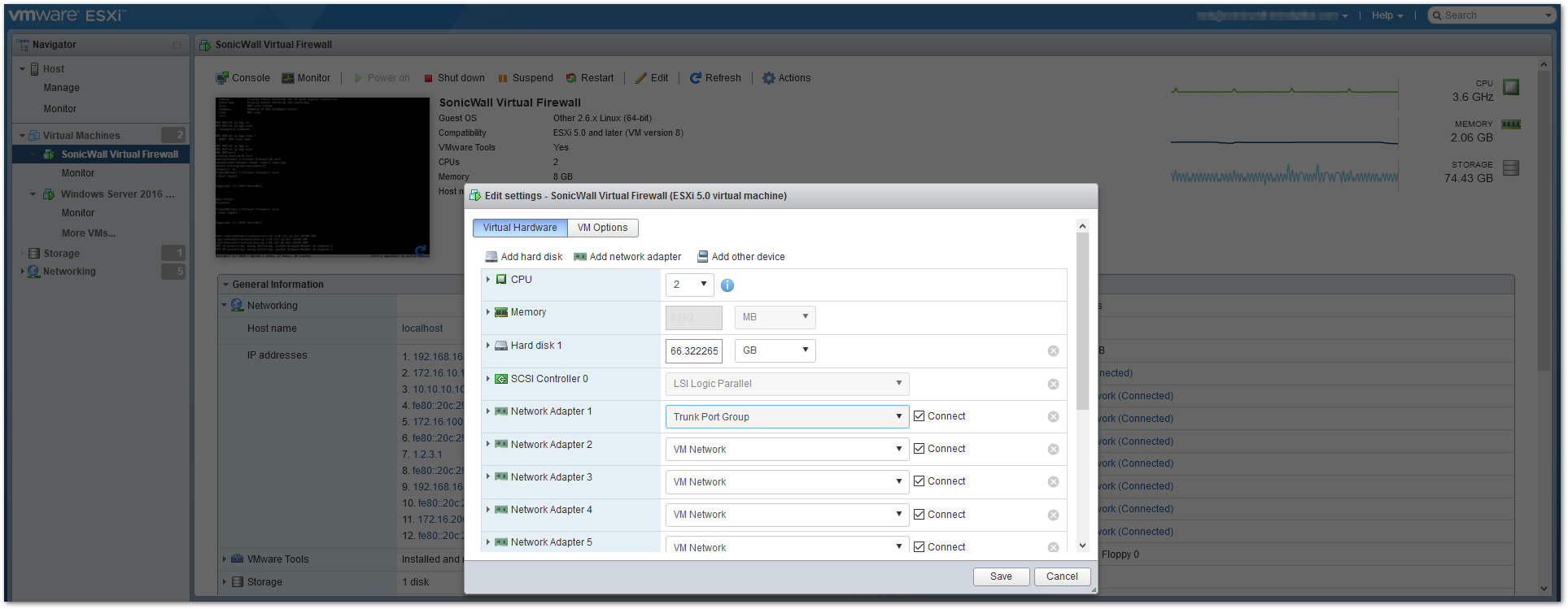Click the Edit pencil toolbar button
1568x609 pixels.
point(652,78)
